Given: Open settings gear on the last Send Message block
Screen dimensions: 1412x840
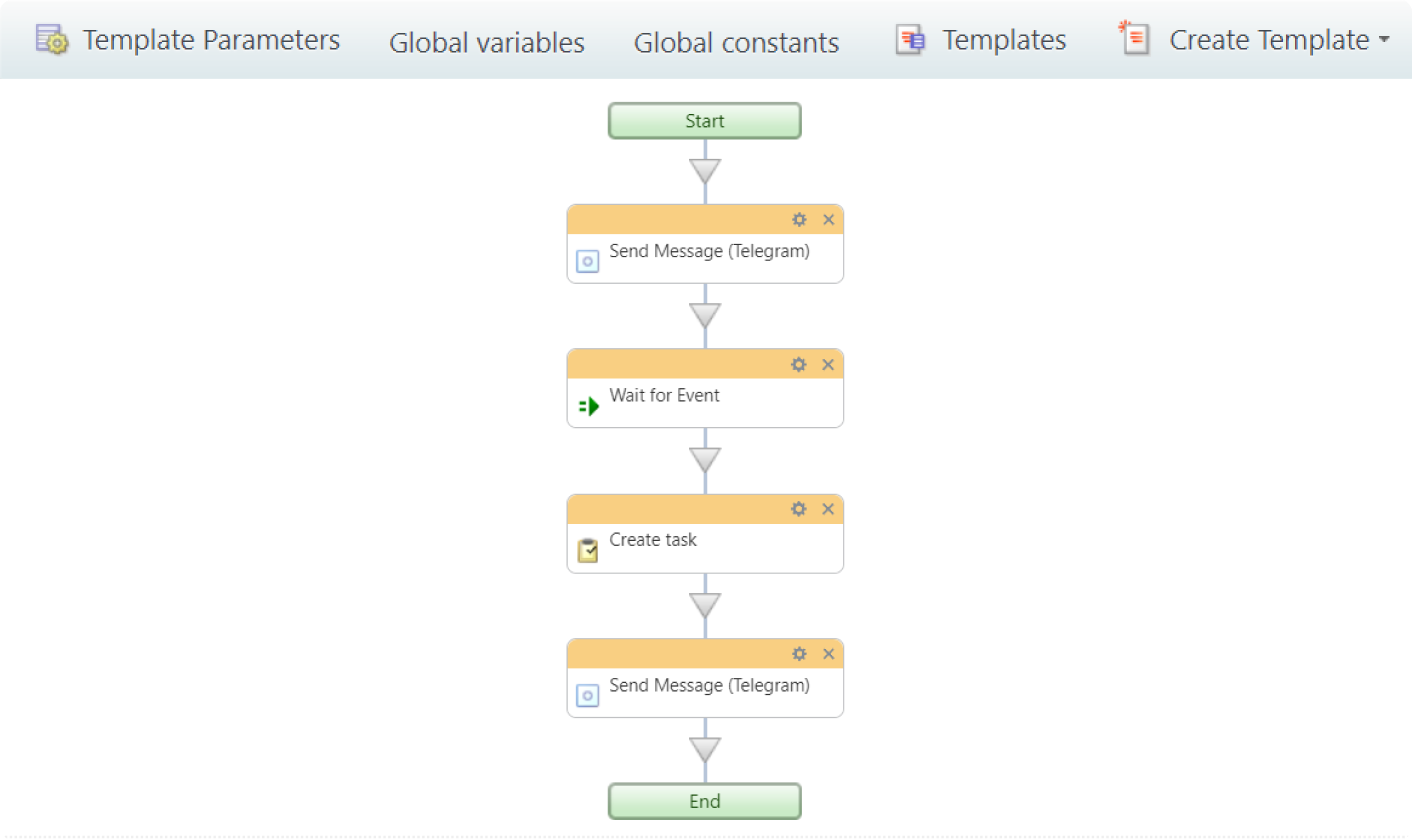Looking at the screenshot, I should pyautogui.click(x=798, y=653).
